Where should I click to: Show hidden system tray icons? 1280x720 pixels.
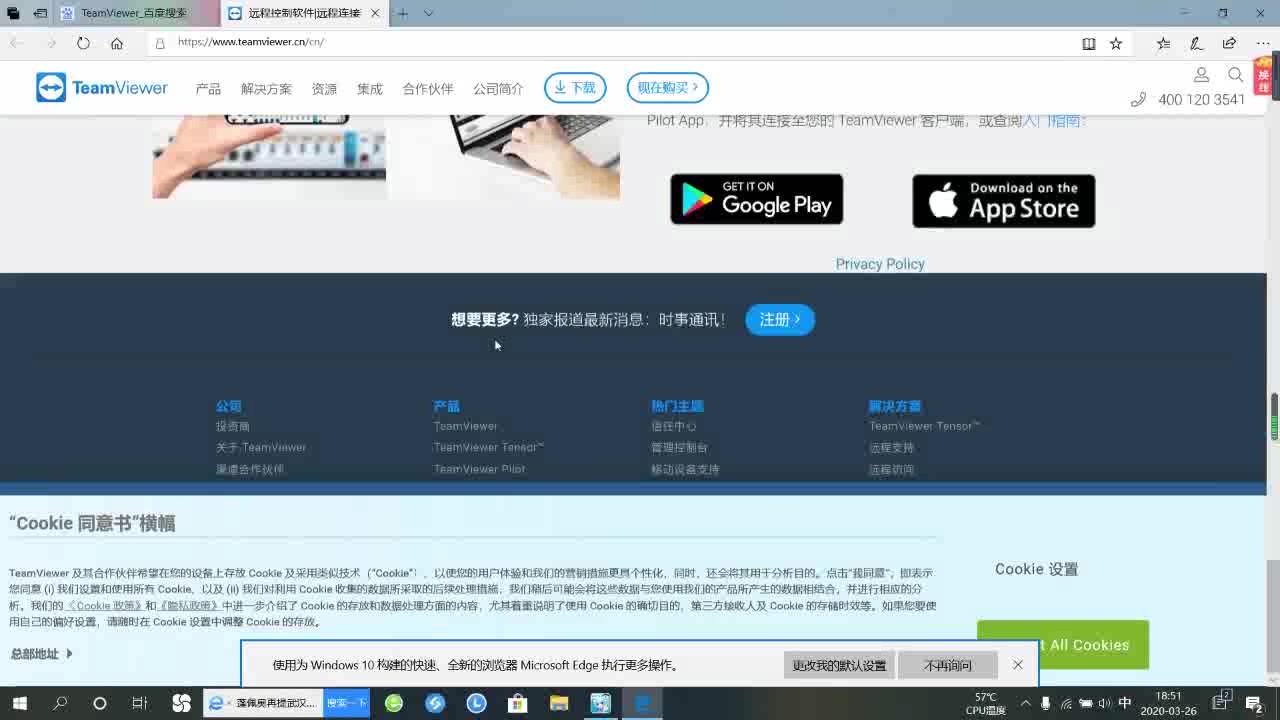1025,703
